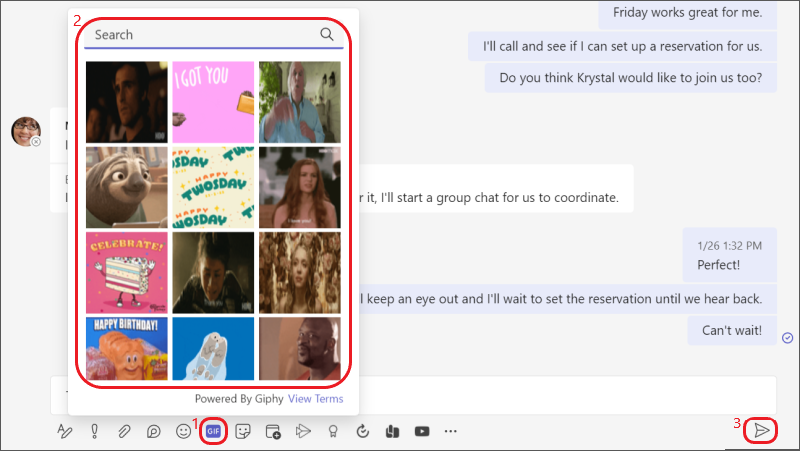Open the Sticker picker
800x451 pixels.
(x=242, y=431)
